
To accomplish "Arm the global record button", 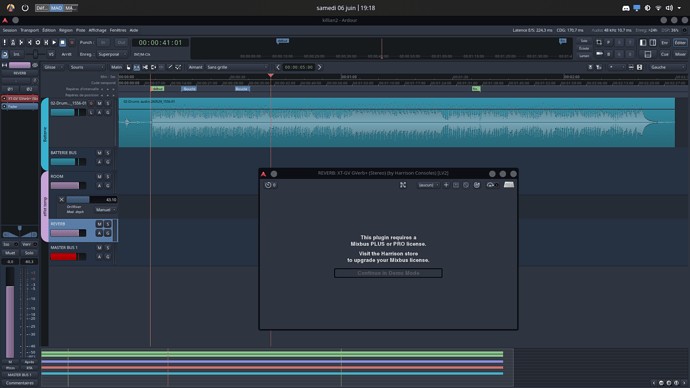I will pyautogui.click(x=72, y=43).
